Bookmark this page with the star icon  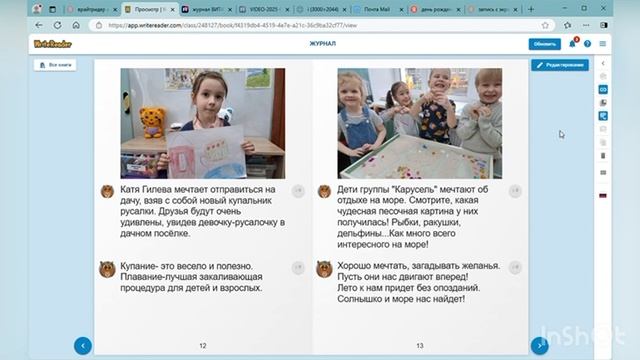coord(545,25)
